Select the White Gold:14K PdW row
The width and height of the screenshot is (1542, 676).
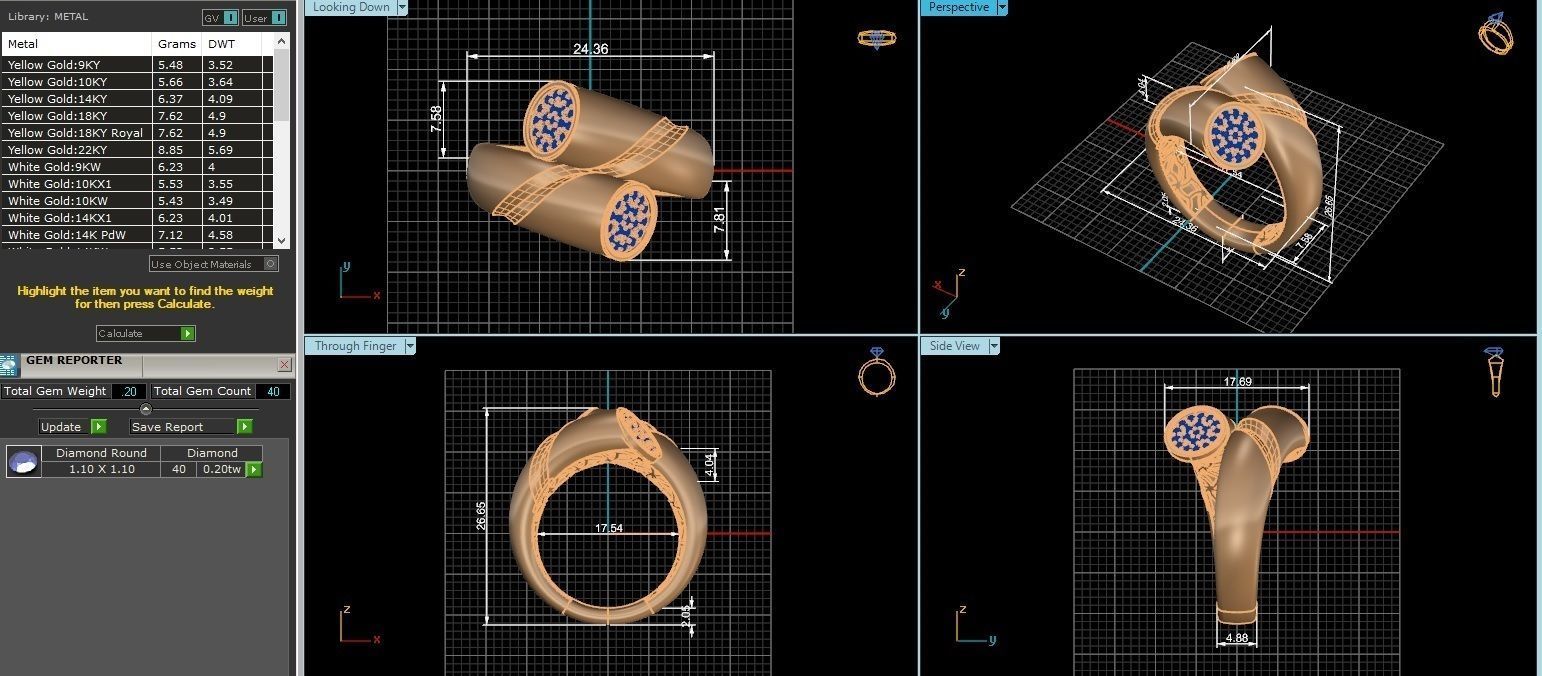137,235
